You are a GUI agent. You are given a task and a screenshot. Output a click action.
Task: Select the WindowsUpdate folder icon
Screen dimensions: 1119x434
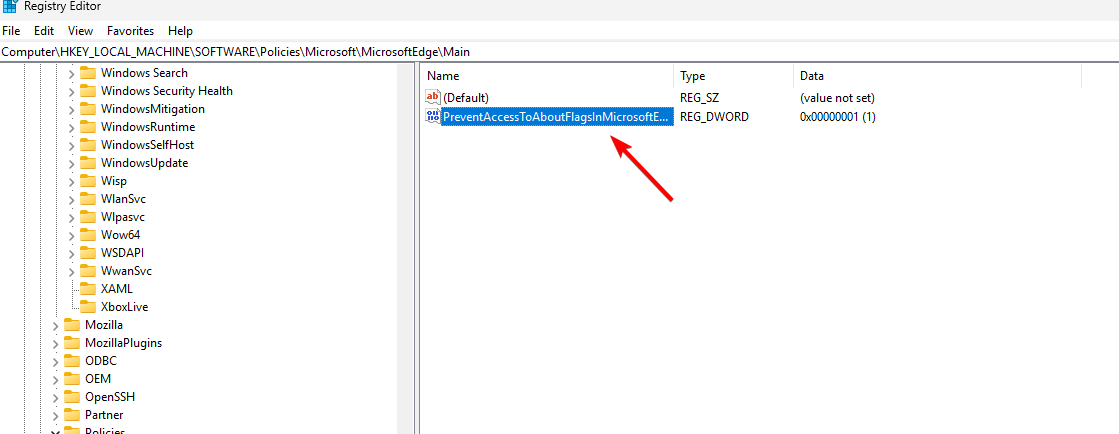click(x=88, y=163)
